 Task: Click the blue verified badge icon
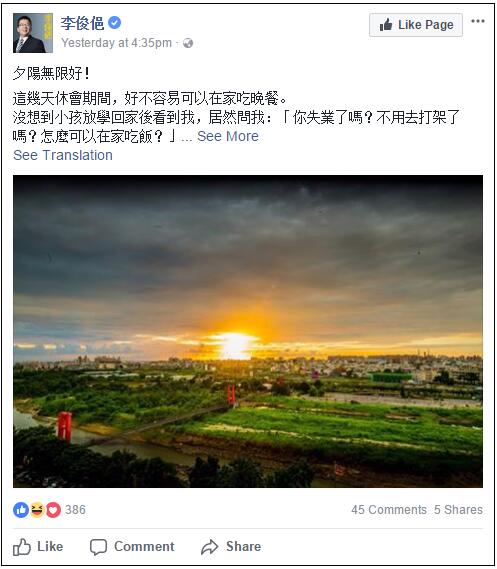point(114,23)
